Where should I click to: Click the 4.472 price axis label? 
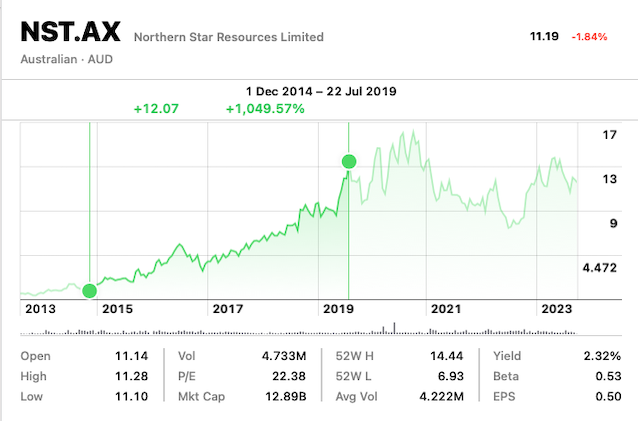tap(599, 268)
